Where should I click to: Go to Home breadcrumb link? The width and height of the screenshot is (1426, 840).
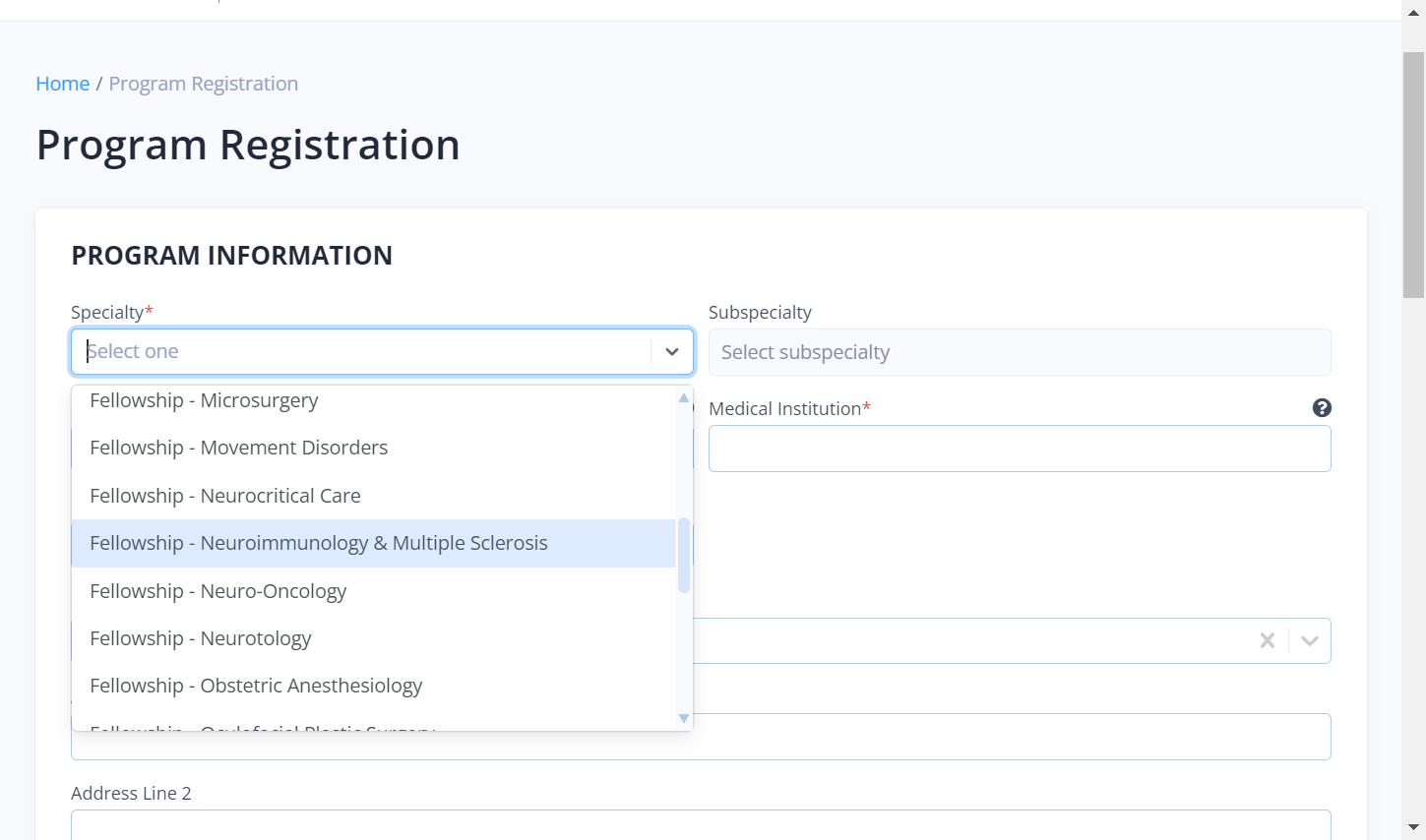[63, 84]
